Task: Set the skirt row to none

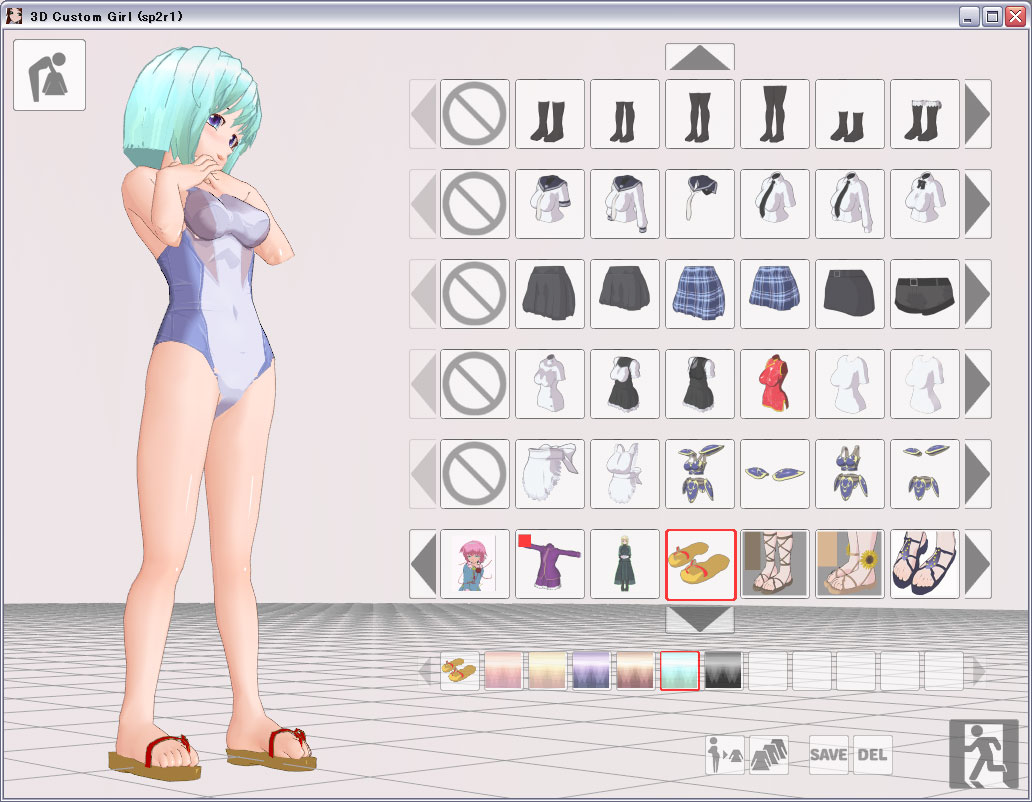Action: [475, 294]
